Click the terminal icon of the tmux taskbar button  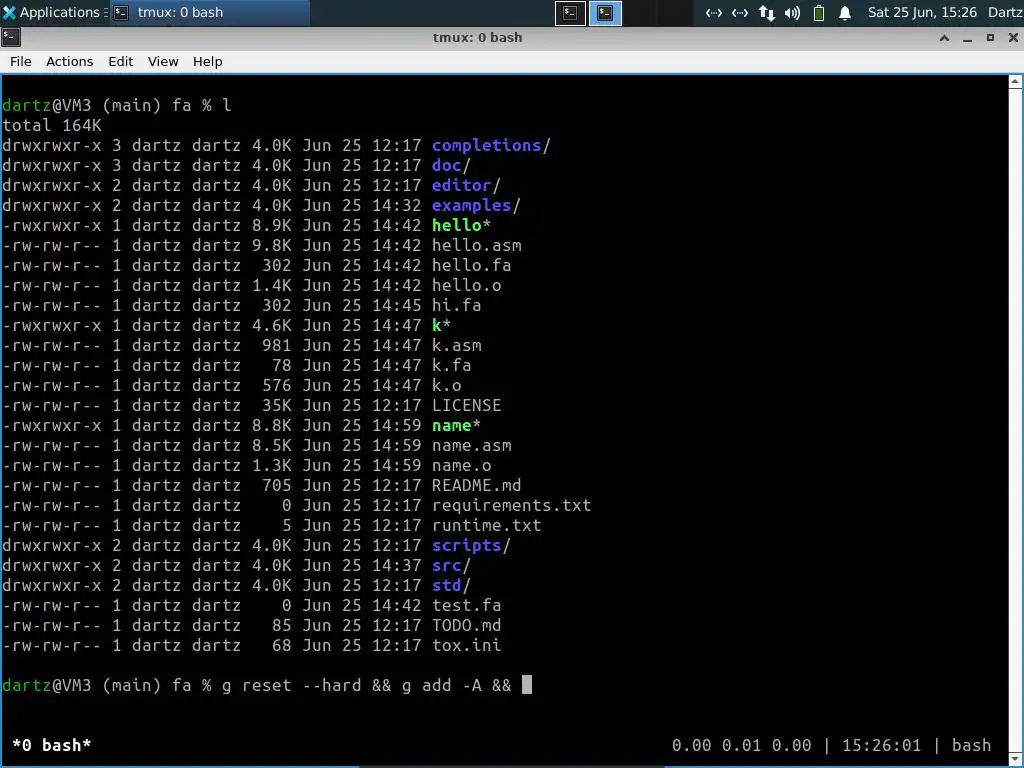(121, 13)
